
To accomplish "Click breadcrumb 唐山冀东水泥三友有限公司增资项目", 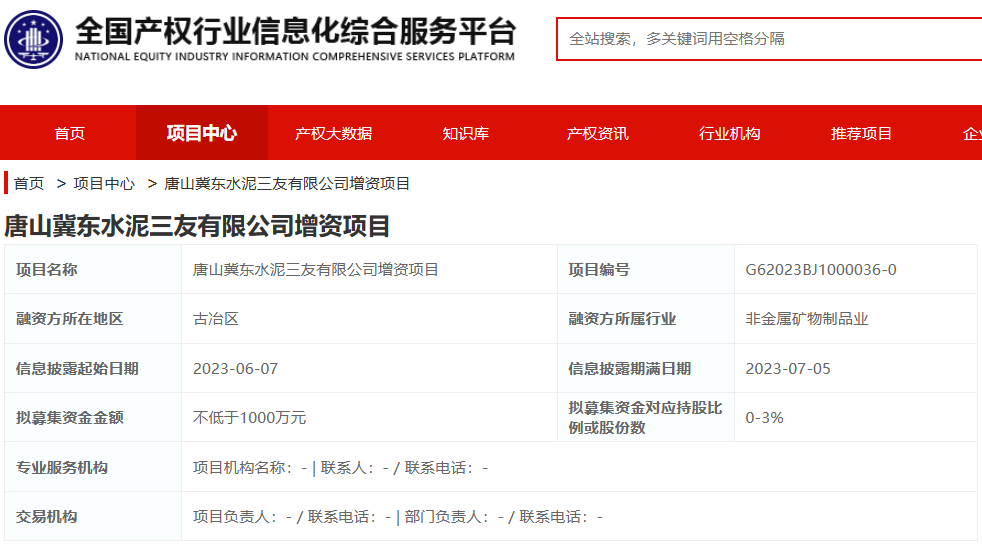I will 287,183.
